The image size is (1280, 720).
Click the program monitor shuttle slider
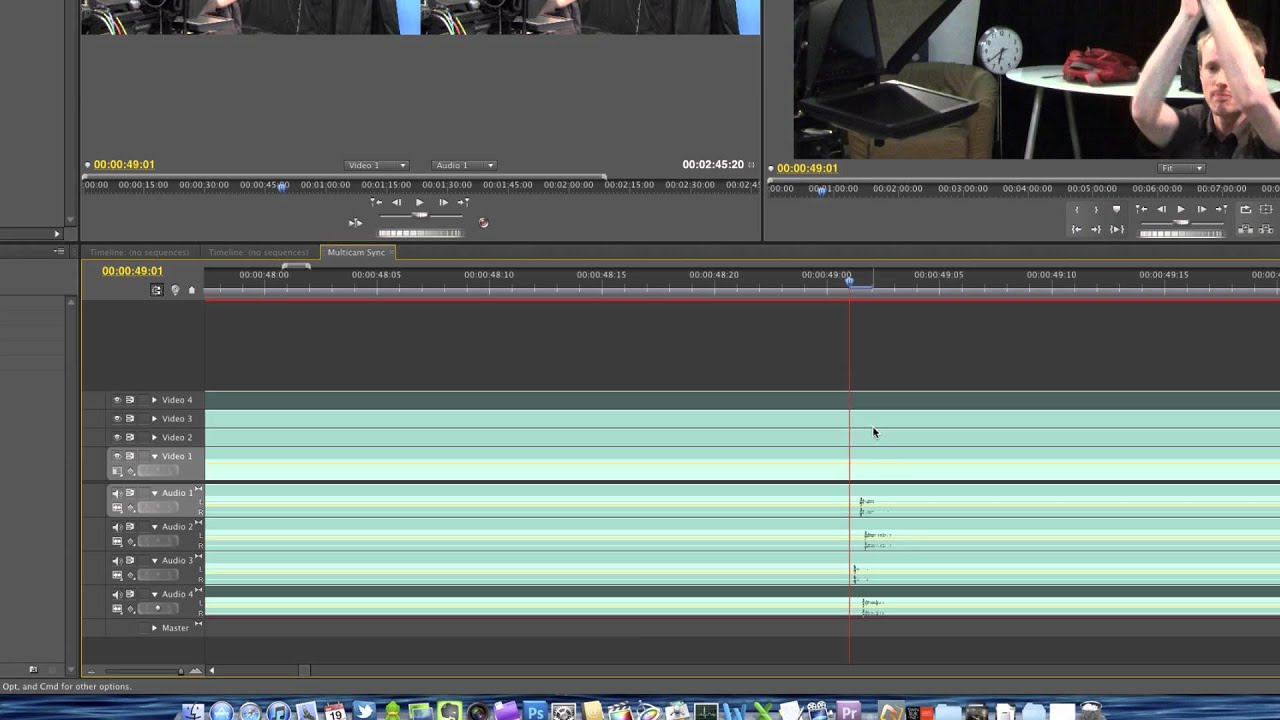pyautogui.click(x=1181, y=222)
